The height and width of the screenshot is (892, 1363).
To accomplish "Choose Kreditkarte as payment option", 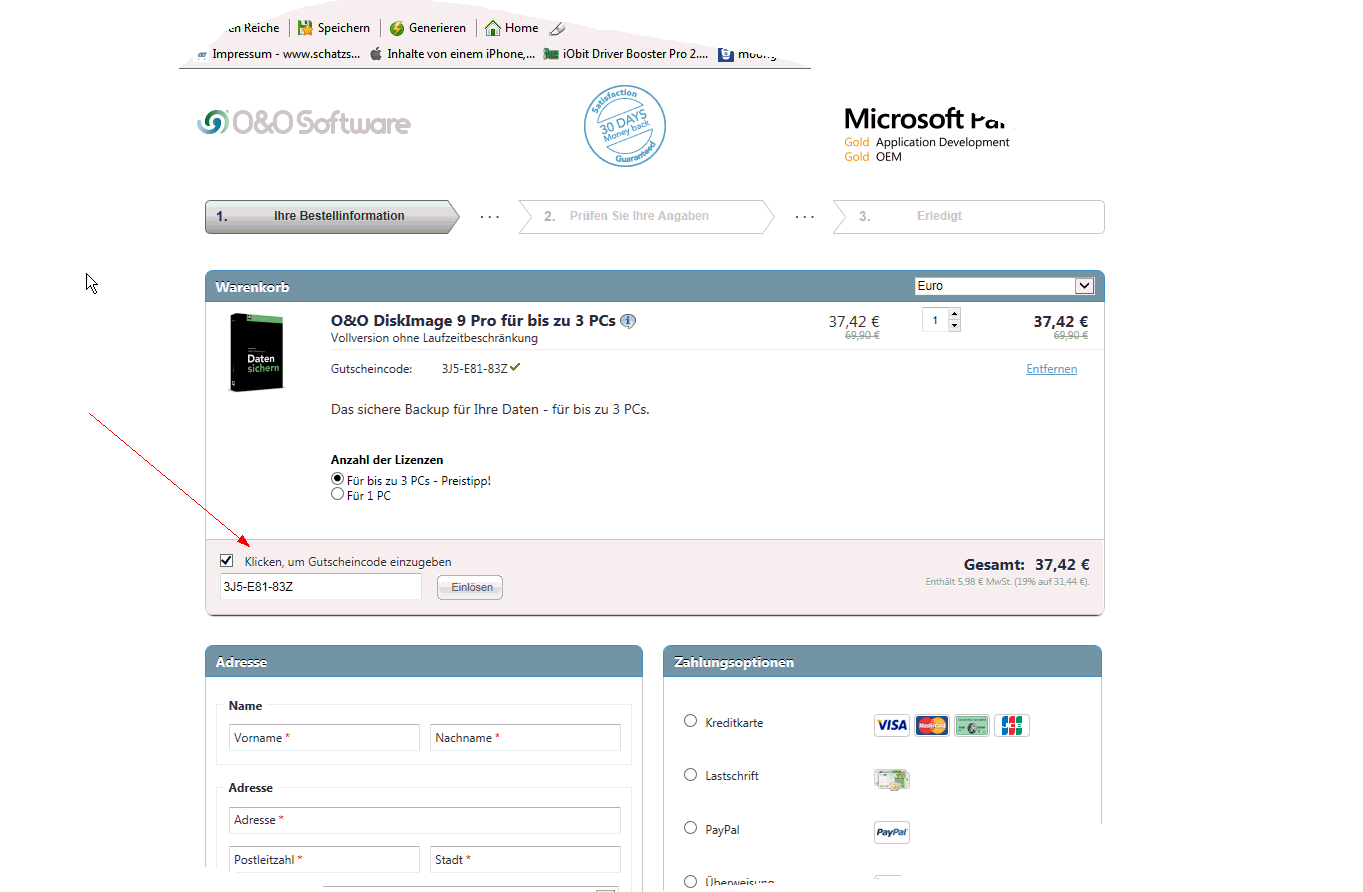I will click(690, 721).
